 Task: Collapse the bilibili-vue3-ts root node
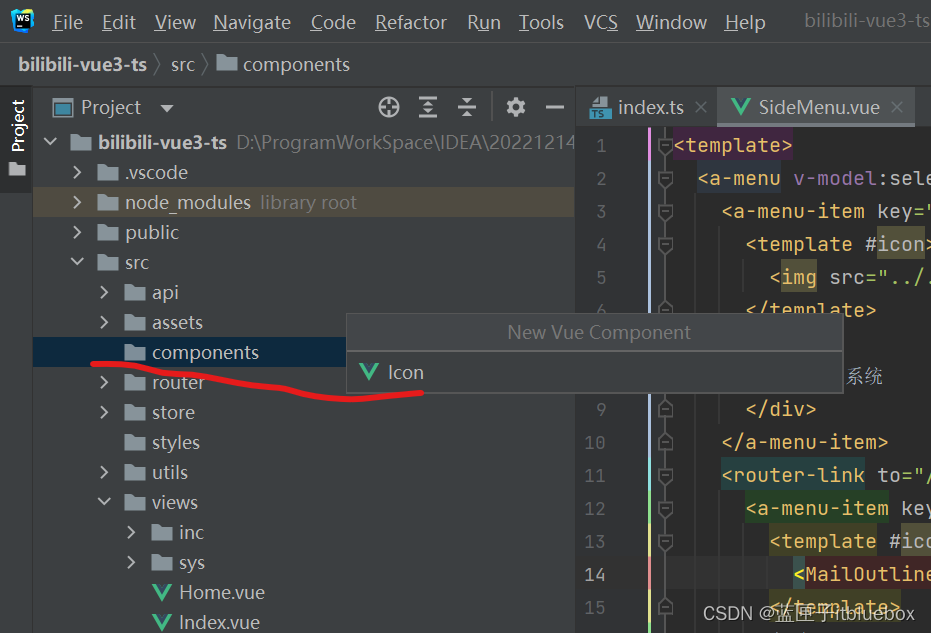click(x=50, y=142)
